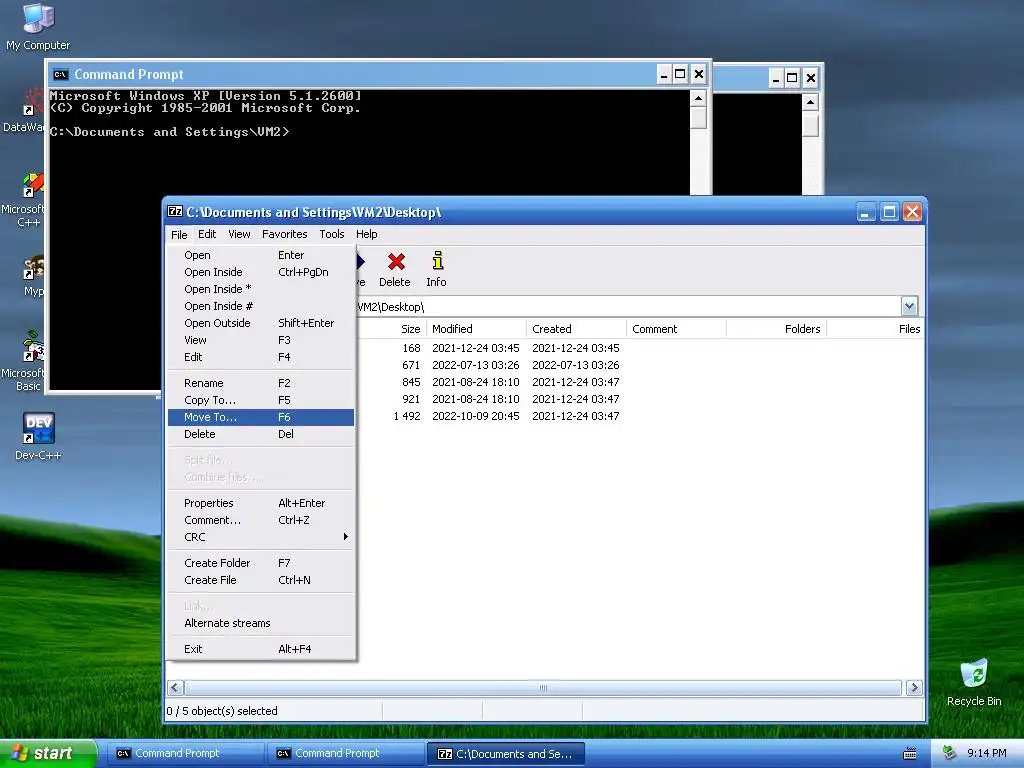
Task: Sort by the Comment column header
Action: tap(676, 329)
